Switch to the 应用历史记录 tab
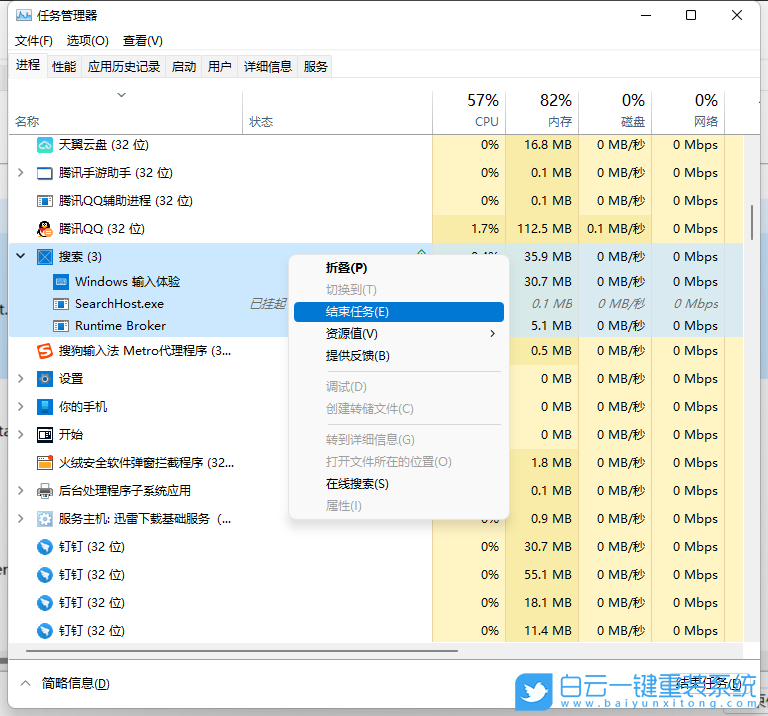768x716 pixels. (x=124, y=66)
